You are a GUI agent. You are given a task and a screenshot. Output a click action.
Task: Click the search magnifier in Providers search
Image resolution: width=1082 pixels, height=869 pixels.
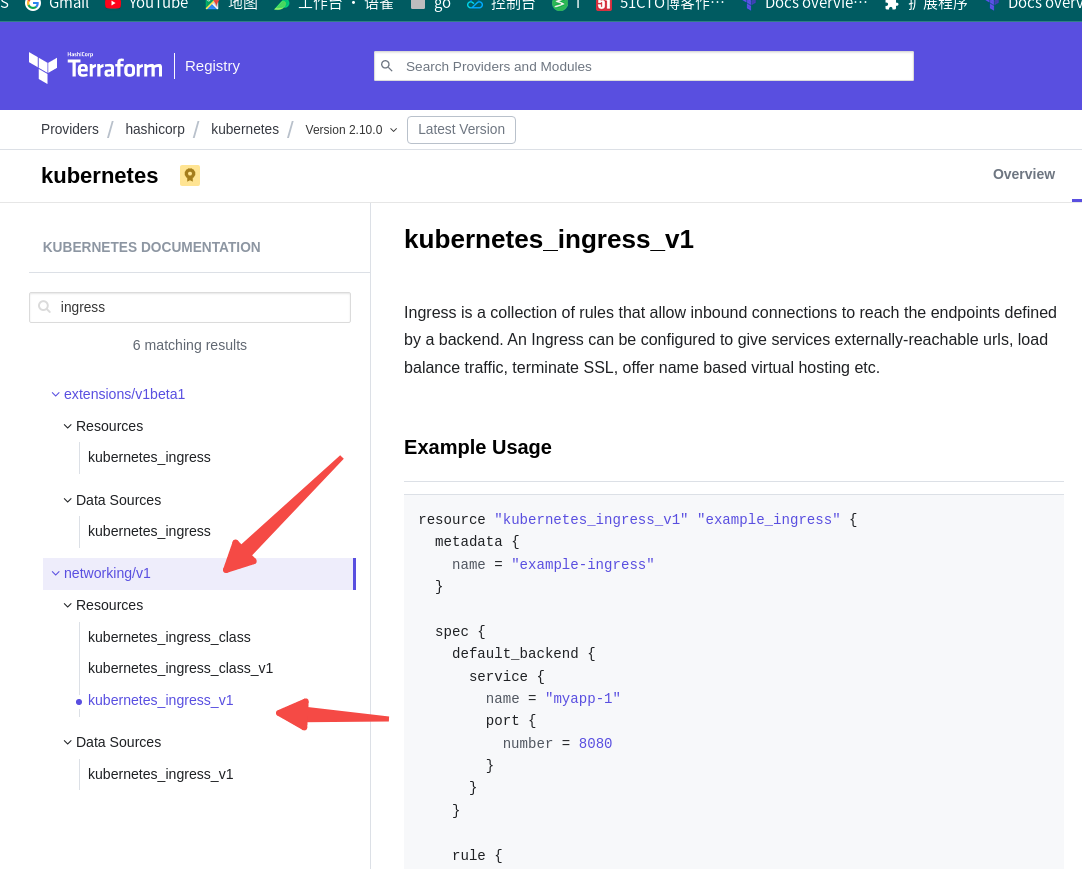[387, 66]
